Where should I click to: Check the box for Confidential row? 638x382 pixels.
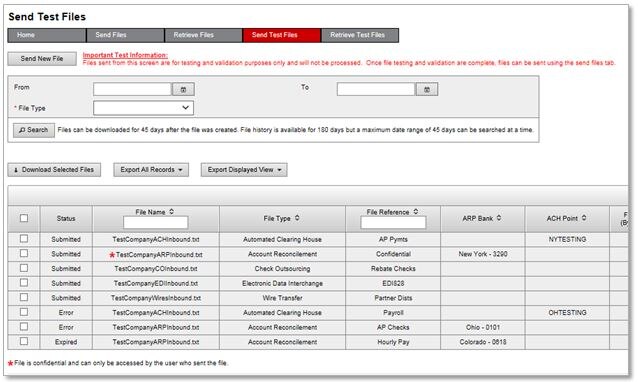(24, 253)
